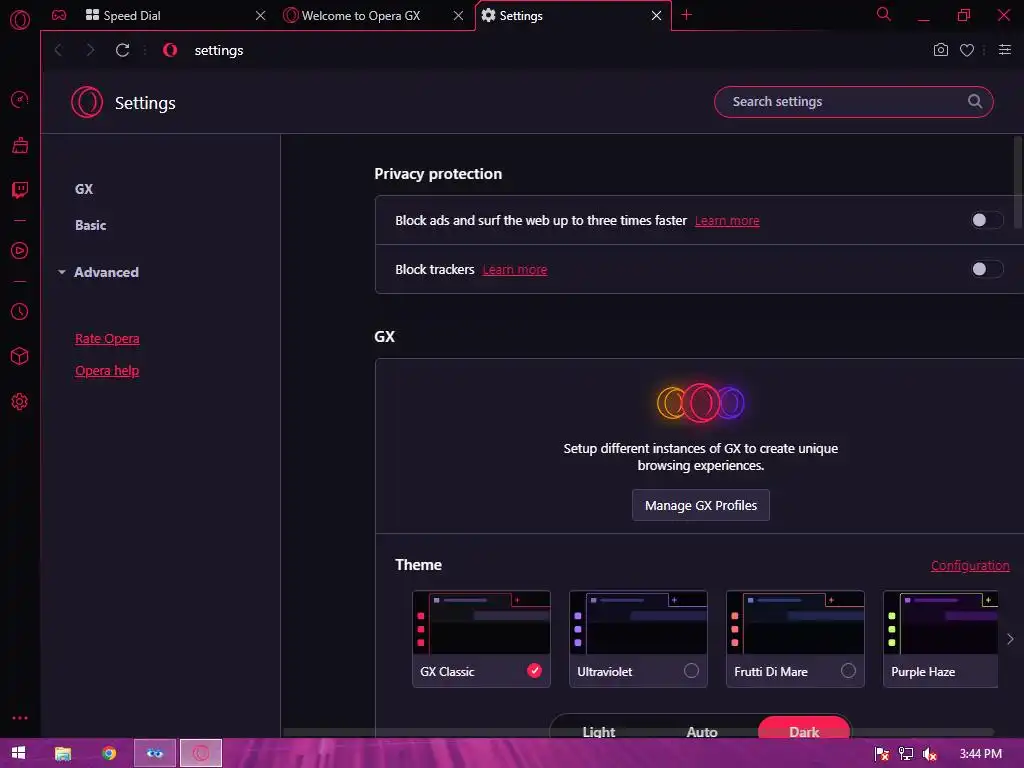
Task: Open GX Cleaner icon in sidebar
Action: [x=20, y=145]
